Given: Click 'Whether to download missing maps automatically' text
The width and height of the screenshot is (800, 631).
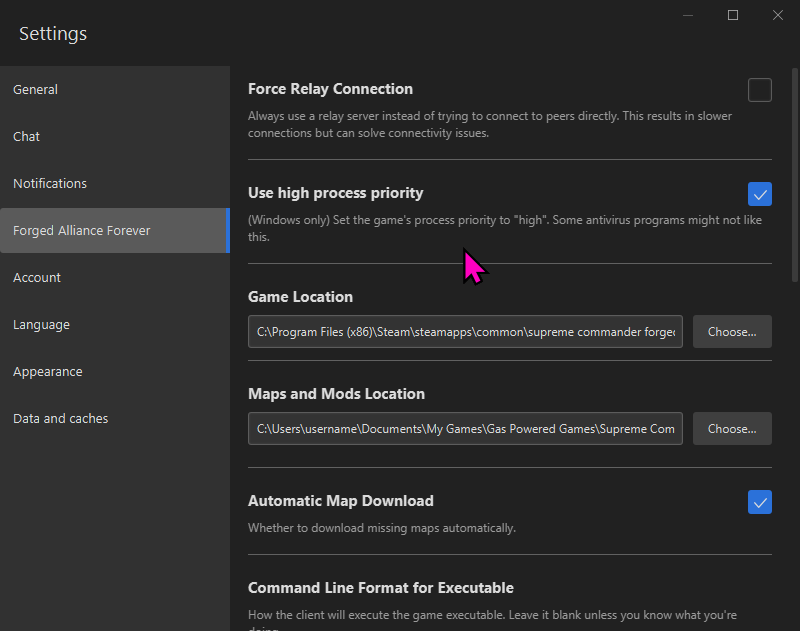Looking at the screenshot, I should (x=382, y=528).
